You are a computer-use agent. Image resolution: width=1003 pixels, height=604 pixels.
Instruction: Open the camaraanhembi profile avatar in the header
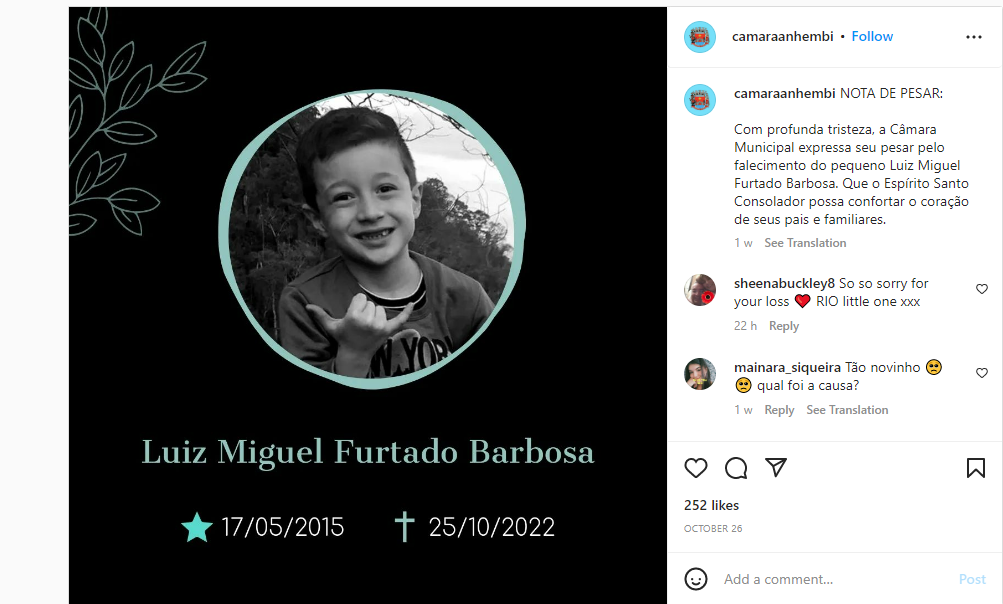700,37
